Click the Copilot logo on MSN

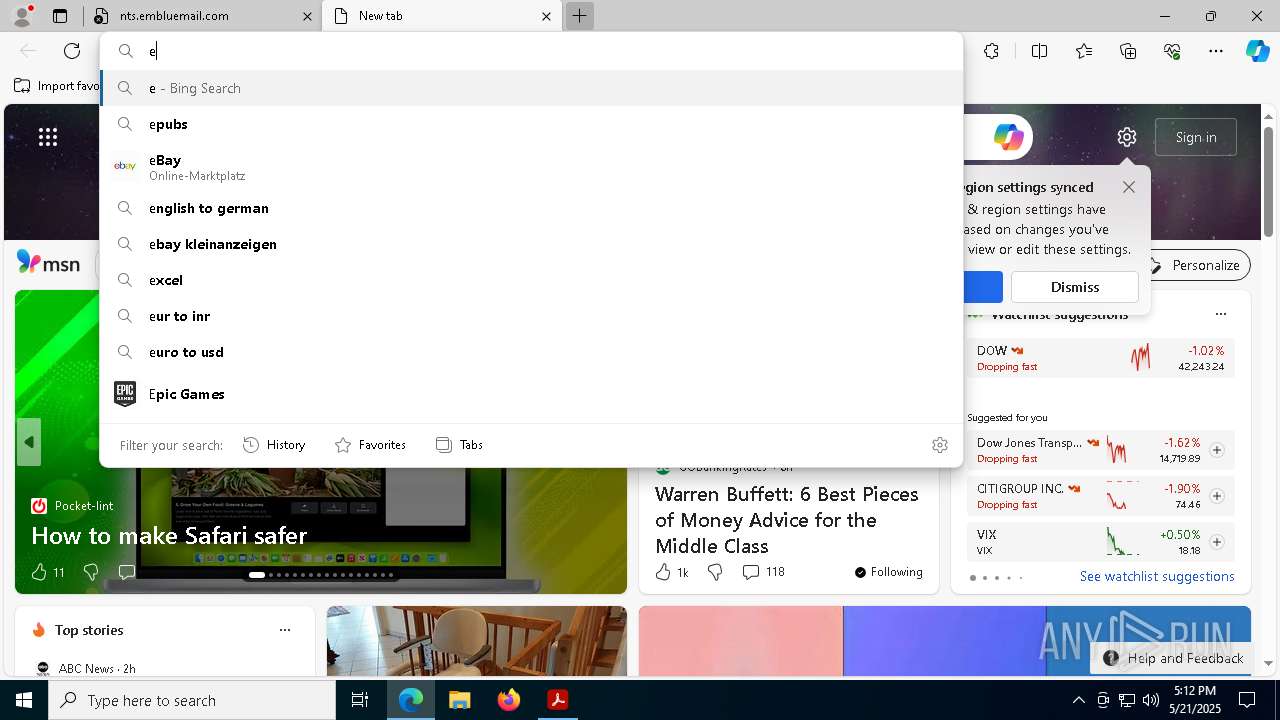click(x=1008, y=137)
